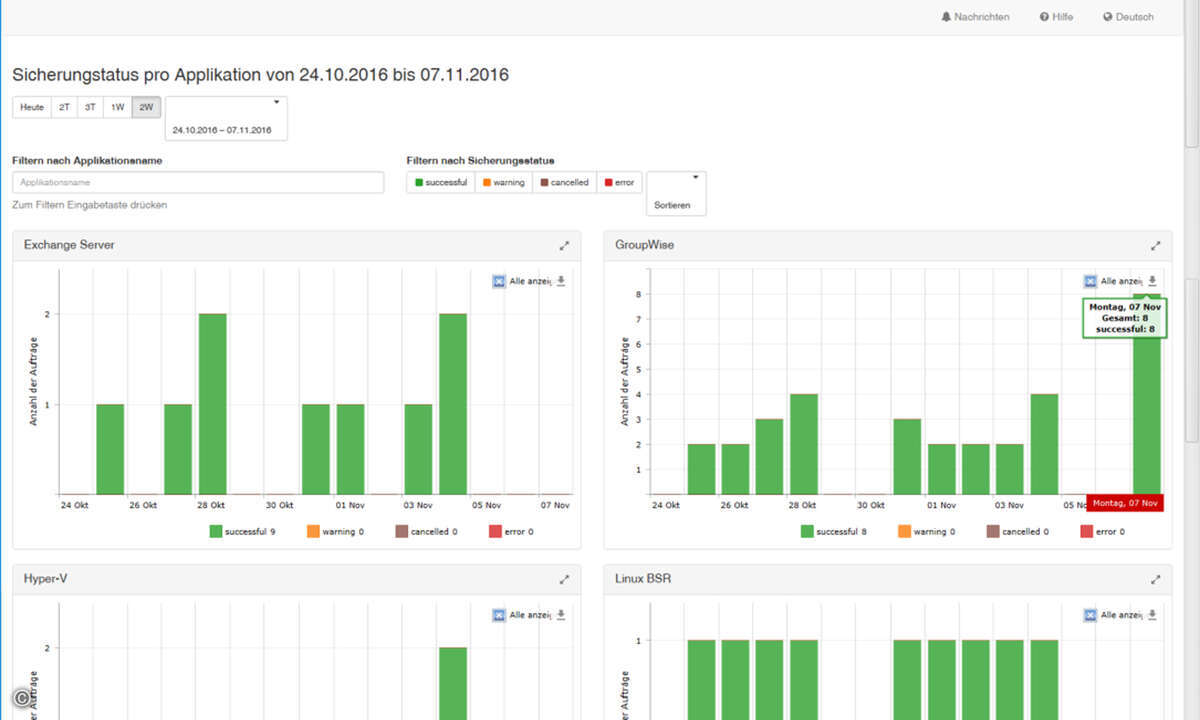
Task: Select the '3T' time range
Action: pyautogui.click(x=91, y=107)
